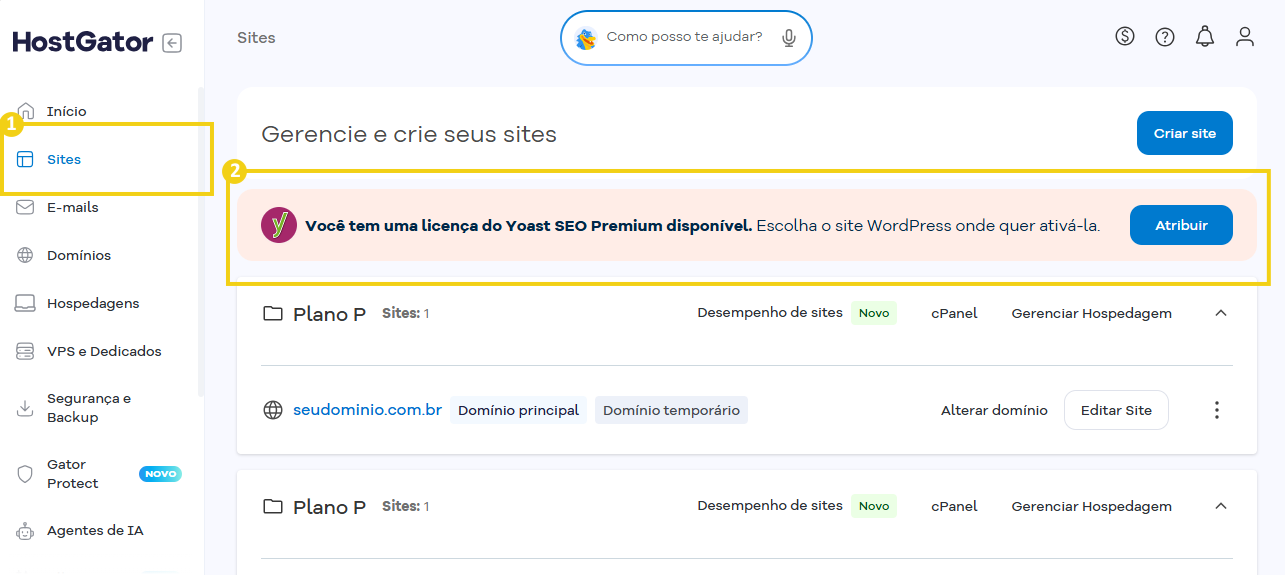Image resolution: width=1285 pixels, height=575 pixels.
Task: Open cPanel for the second Plano P
Action: [x=954, y=506]
